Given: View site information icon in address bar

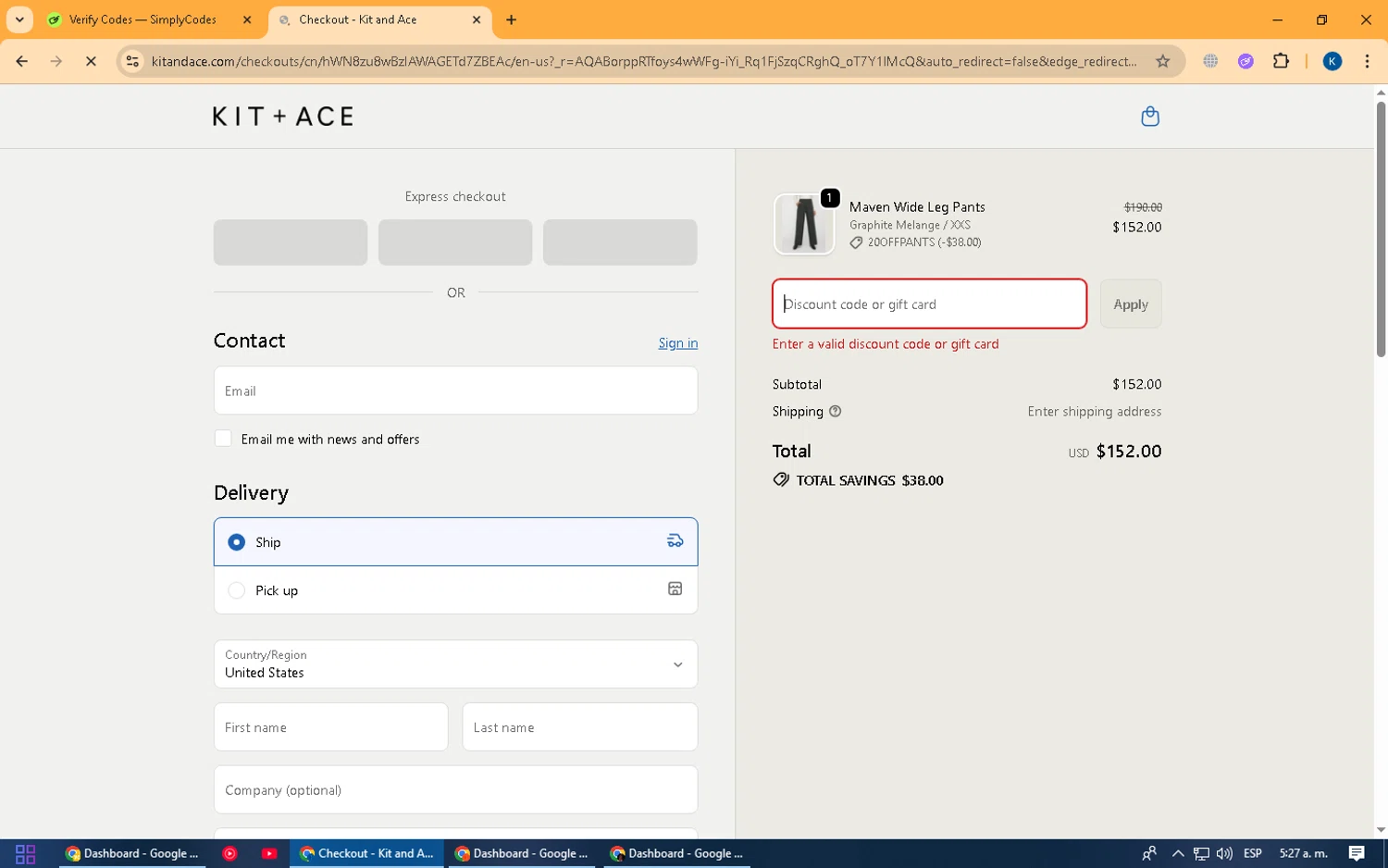Looking at the screenshot, I should tap(132, 61).
